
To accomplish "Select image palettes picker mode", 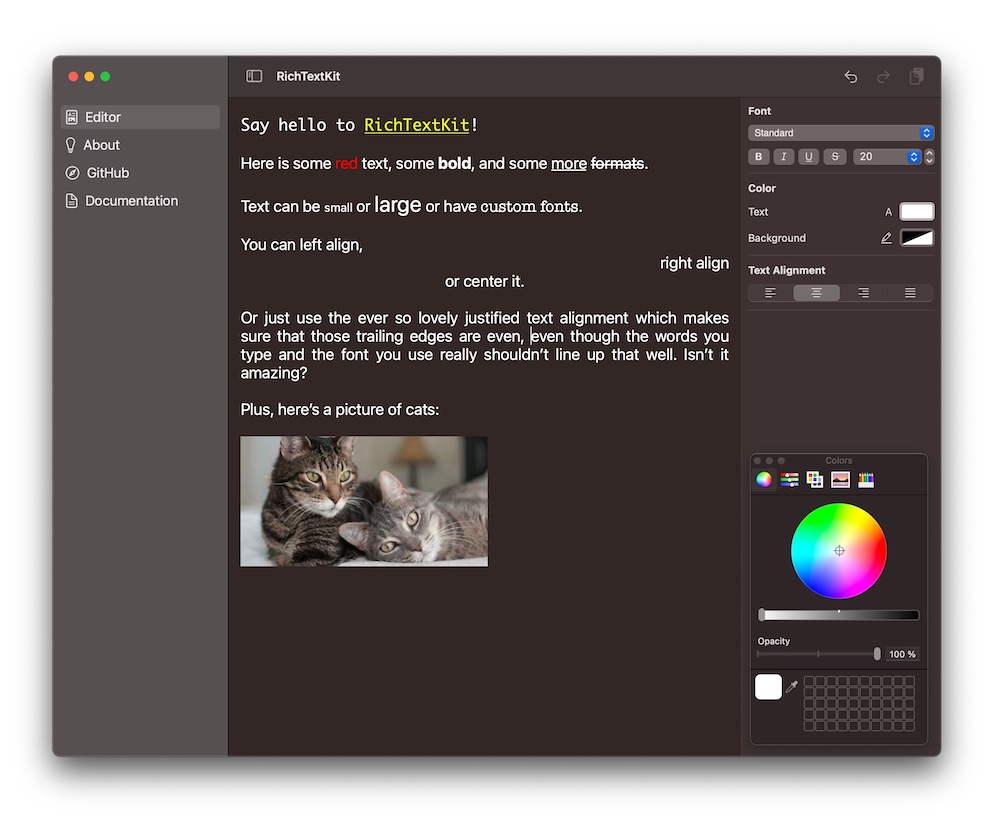I will pyautogui.click(x=841, y=480).
